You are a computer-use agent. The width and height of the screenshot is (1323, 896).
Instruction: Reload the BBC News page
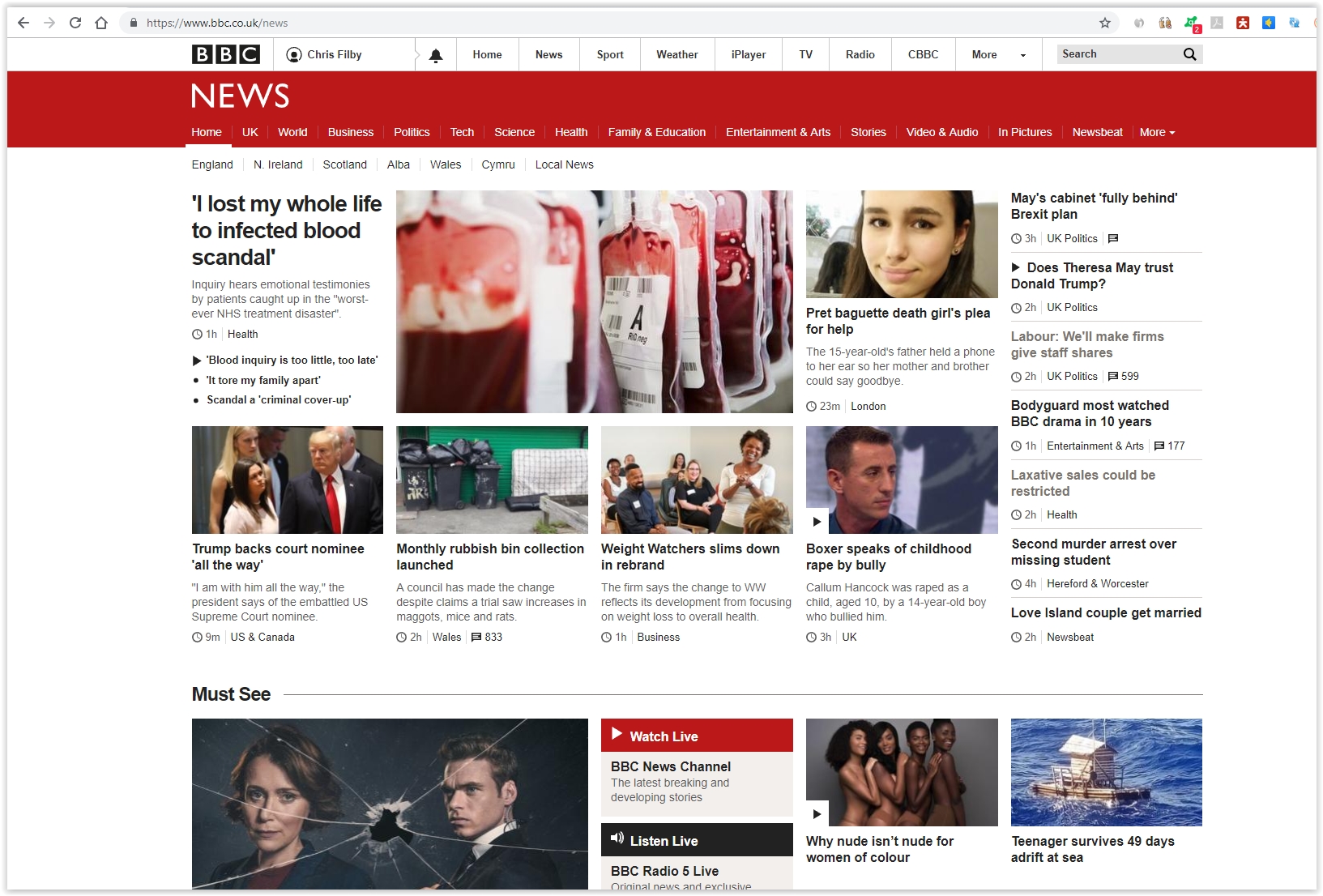[x=75, y=23]
